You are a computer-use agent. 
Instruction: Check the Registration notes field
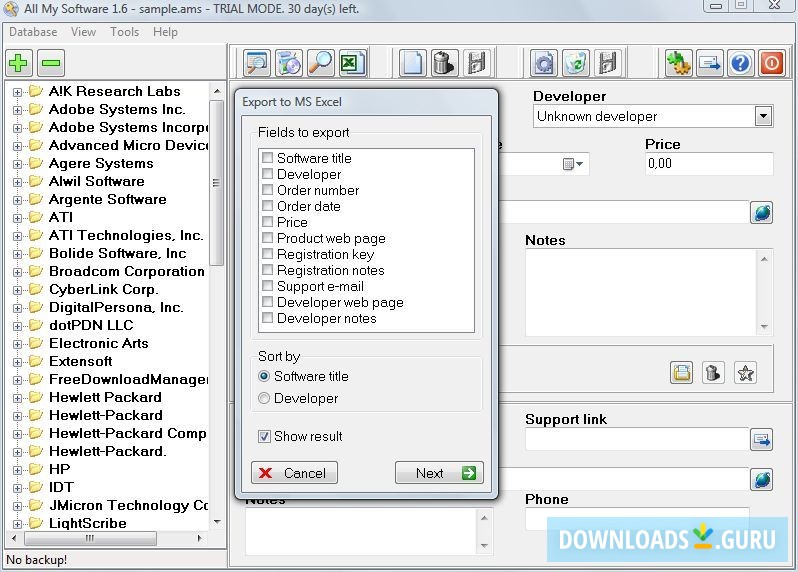tap(267, 270)
